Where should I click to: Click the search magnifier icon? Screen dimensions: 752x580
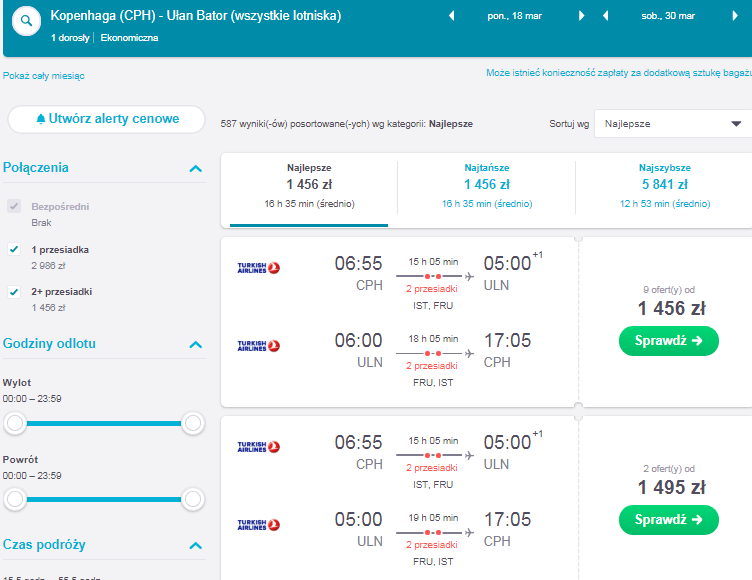[26, 21]
